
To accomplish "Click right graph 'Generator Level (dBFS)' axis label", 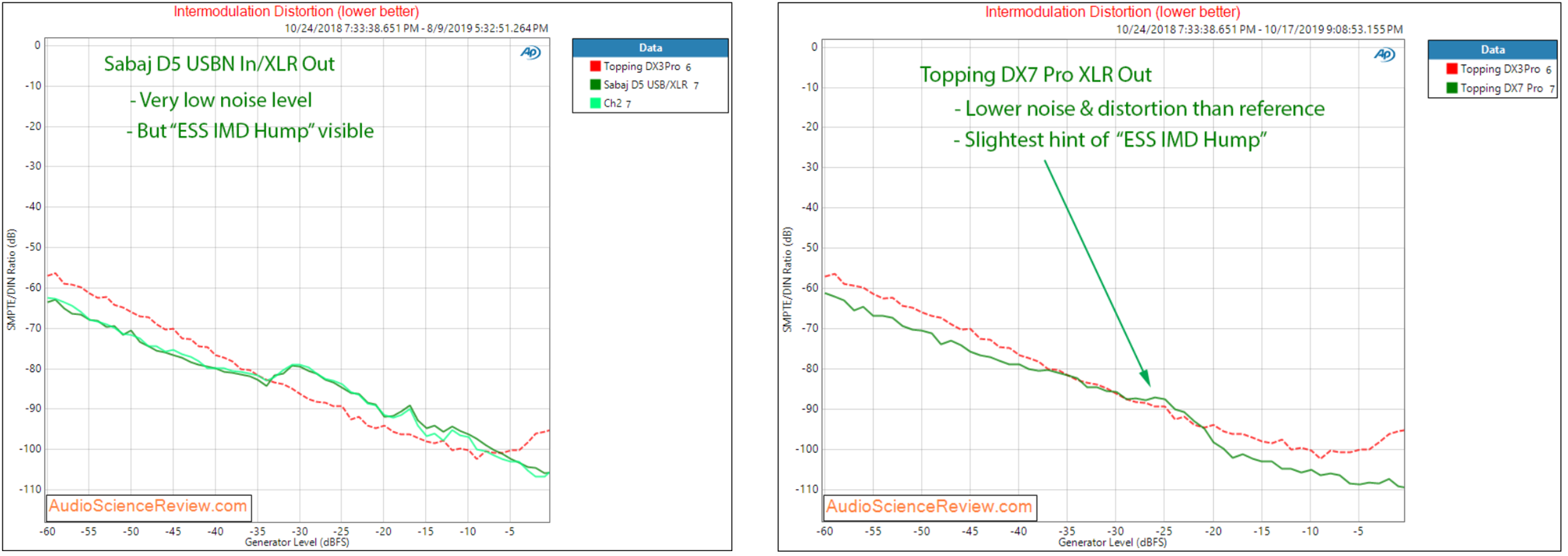I will point(1112,542).
